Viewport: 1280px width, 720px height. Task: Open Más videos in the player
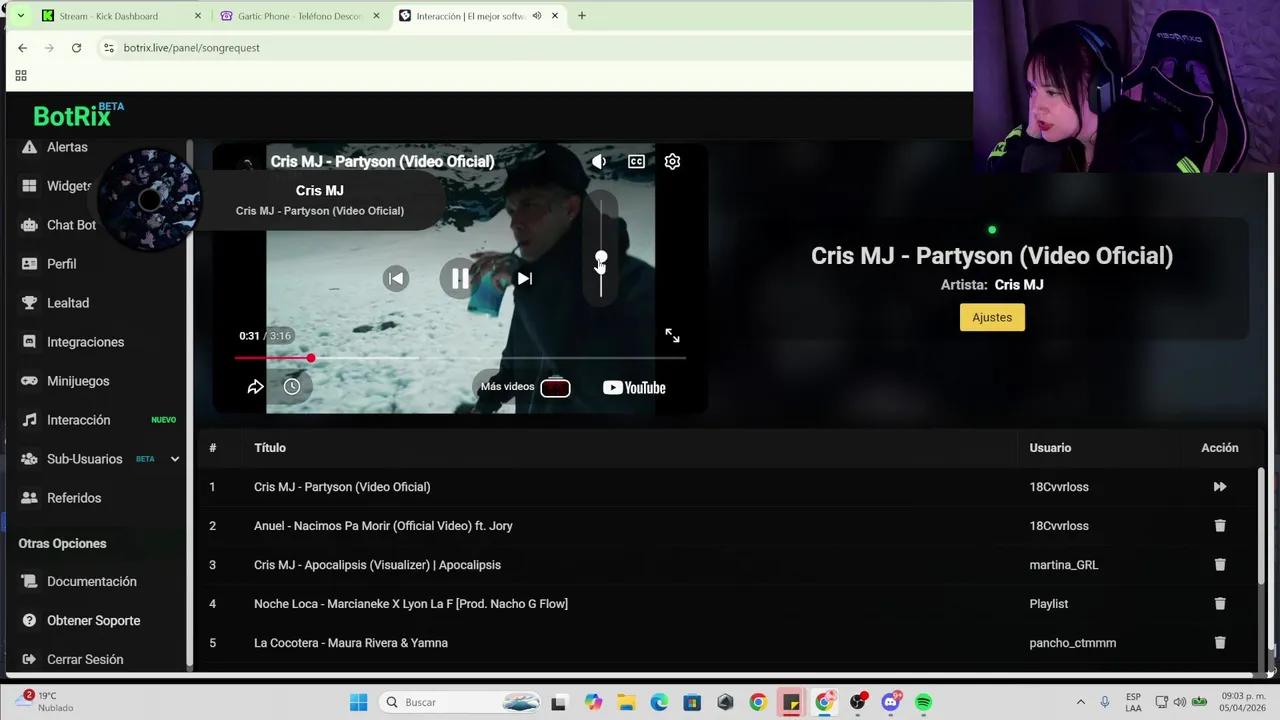pyautogui.click(x=524, y=387)
